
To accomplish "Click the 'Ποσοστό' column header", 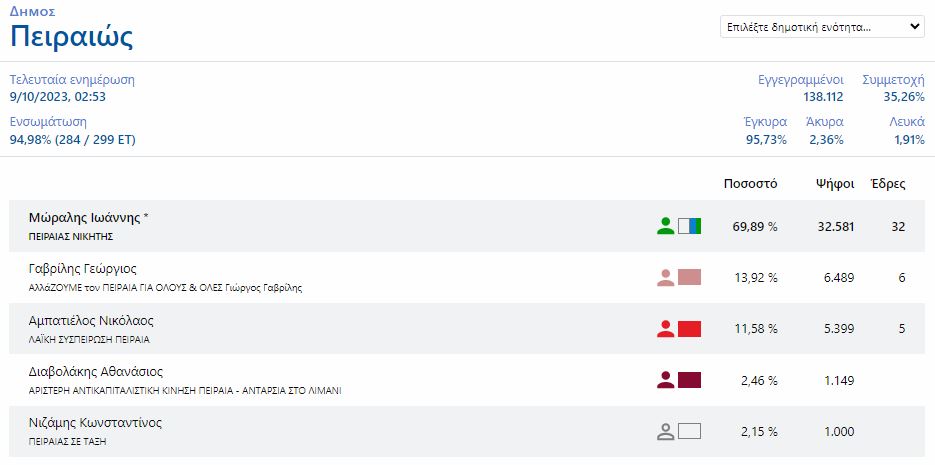I will coord(750,184).
